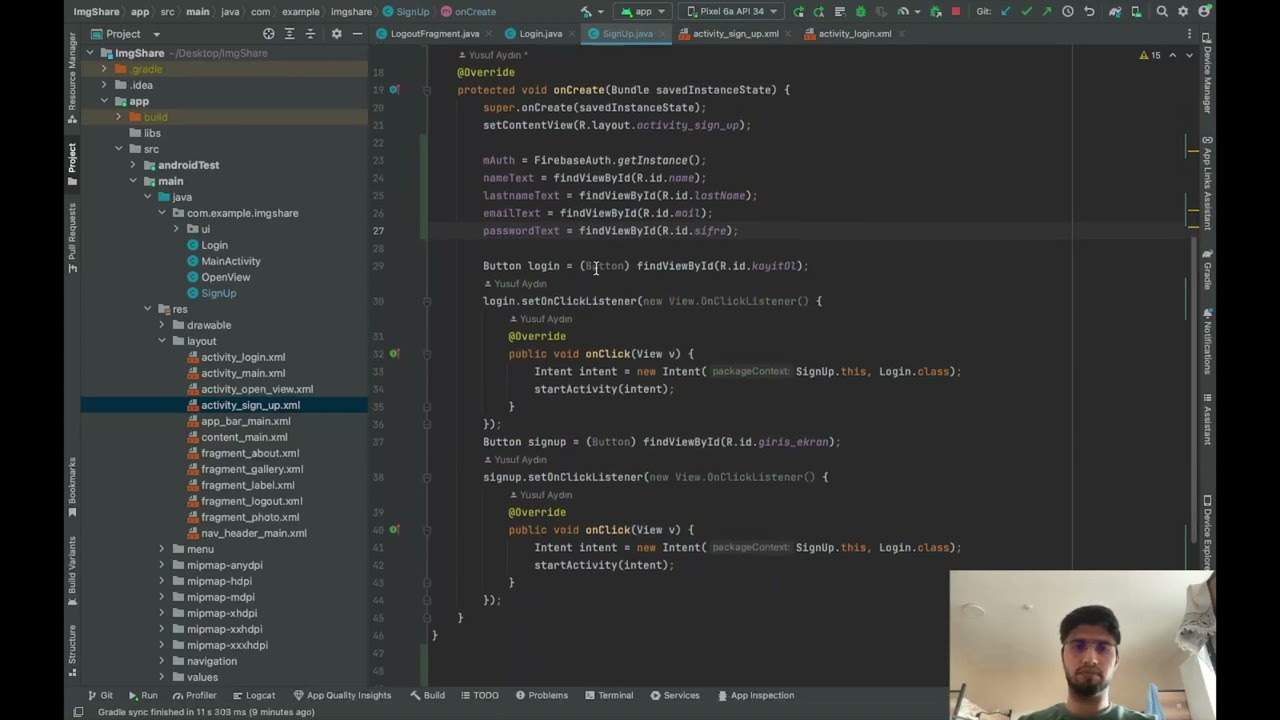1280x720 pixels.
Task: Collapse the ImgShare root folder
Action: click(90, 53)
